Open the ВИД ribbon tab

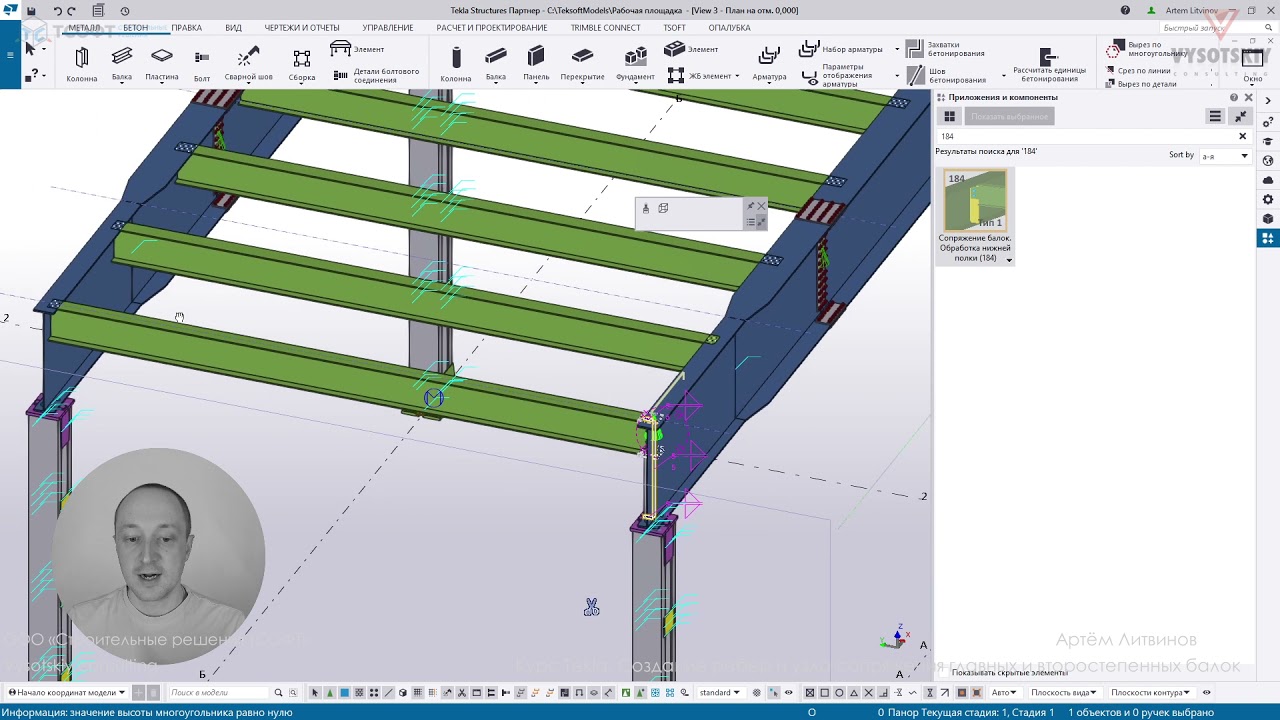(x=233, y=28)
